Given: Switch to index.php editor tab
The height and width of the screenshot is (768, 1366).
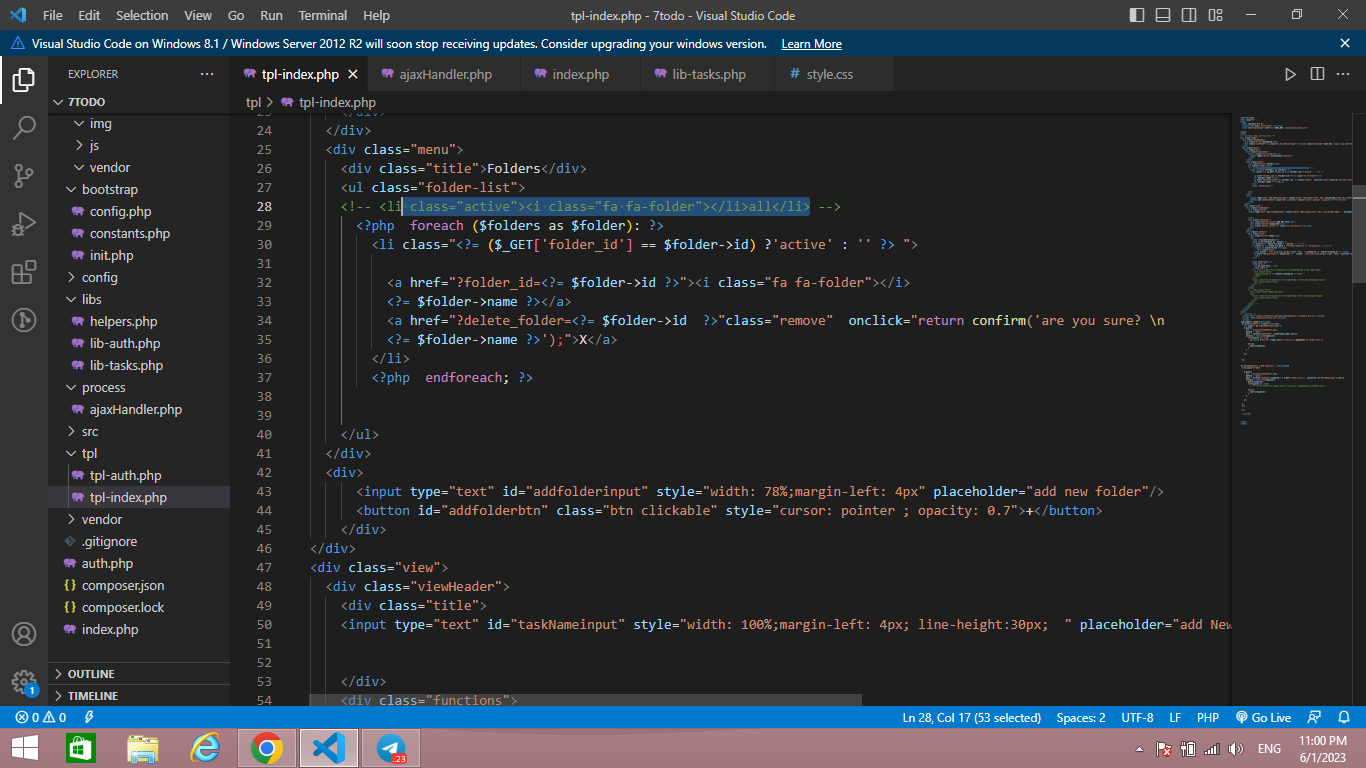Looking at the screenshot, I should (580, 74).
